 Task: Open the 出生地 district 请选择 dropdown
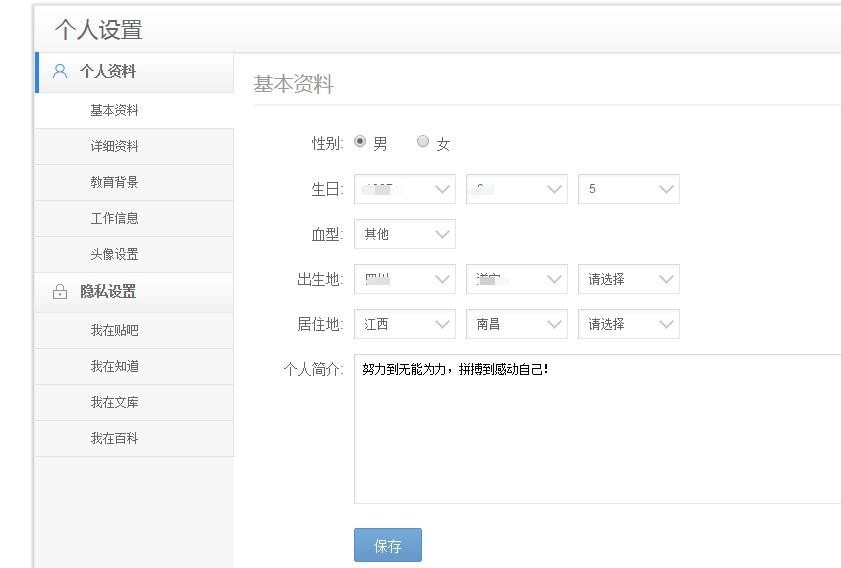point(629,279)
